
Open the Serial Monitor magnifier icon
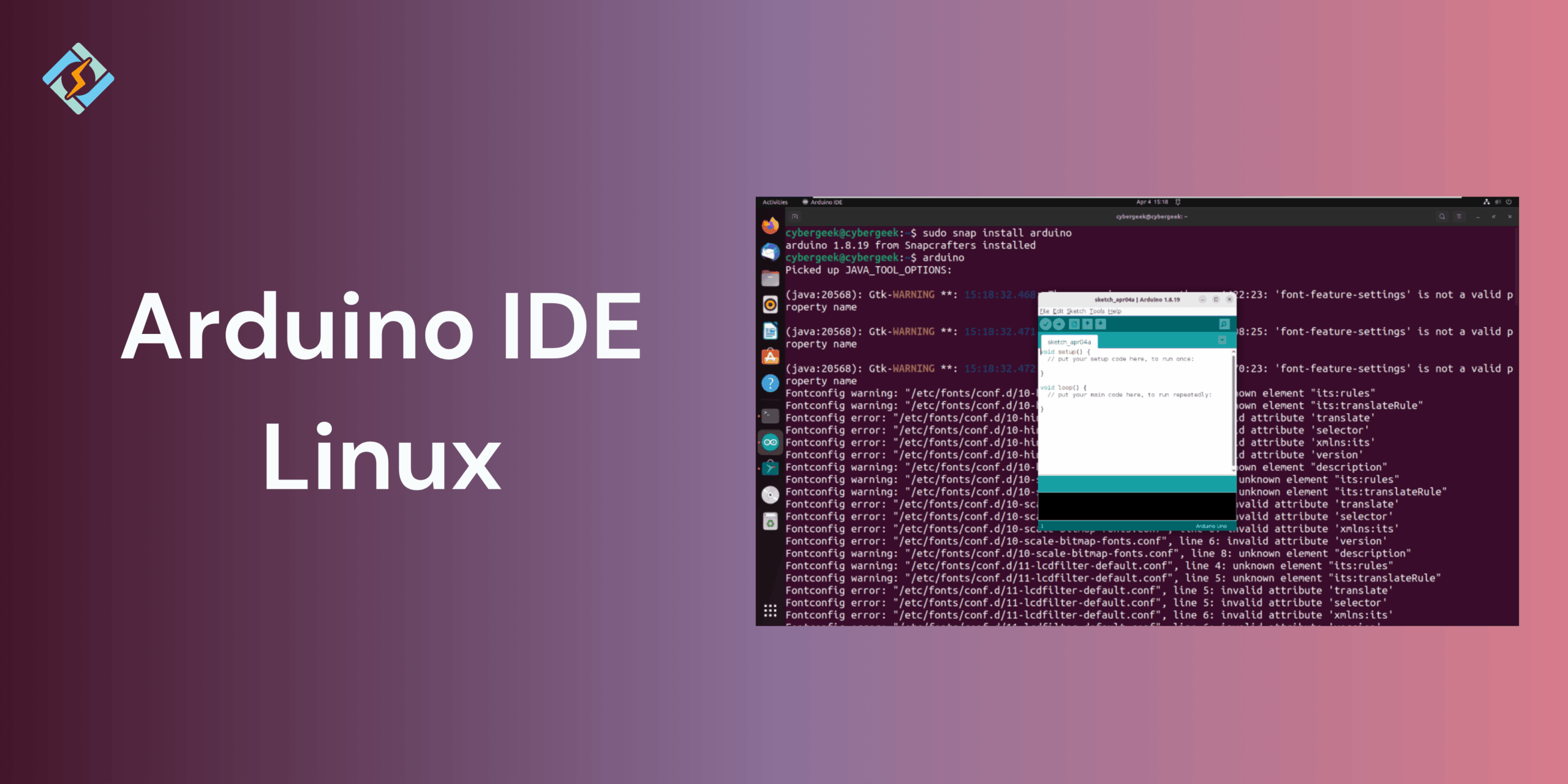[1224, 324]
